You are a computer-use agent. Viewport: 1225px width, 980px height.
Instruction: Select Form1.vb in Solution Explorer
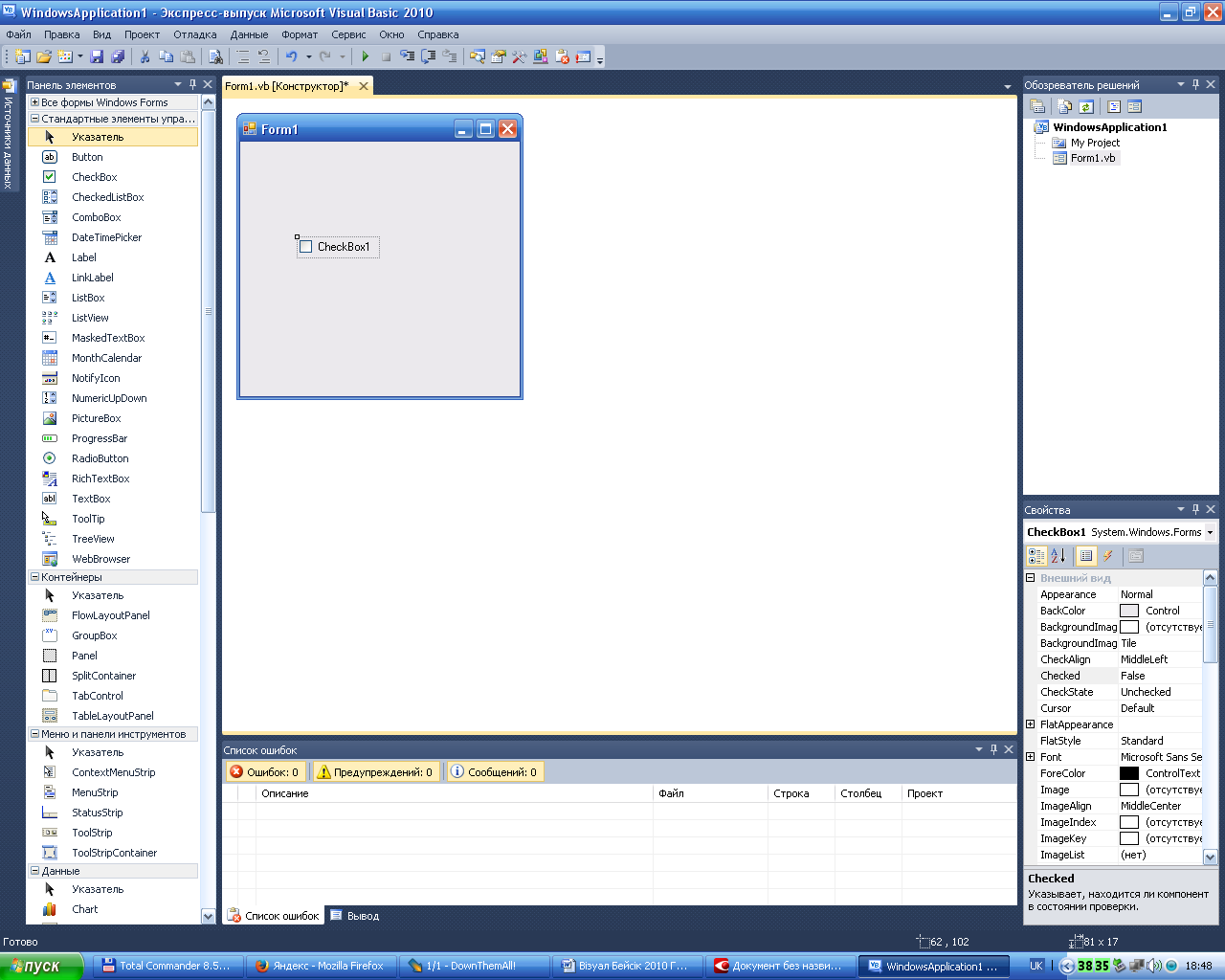pyautogui.click(x=1092, y=158)
